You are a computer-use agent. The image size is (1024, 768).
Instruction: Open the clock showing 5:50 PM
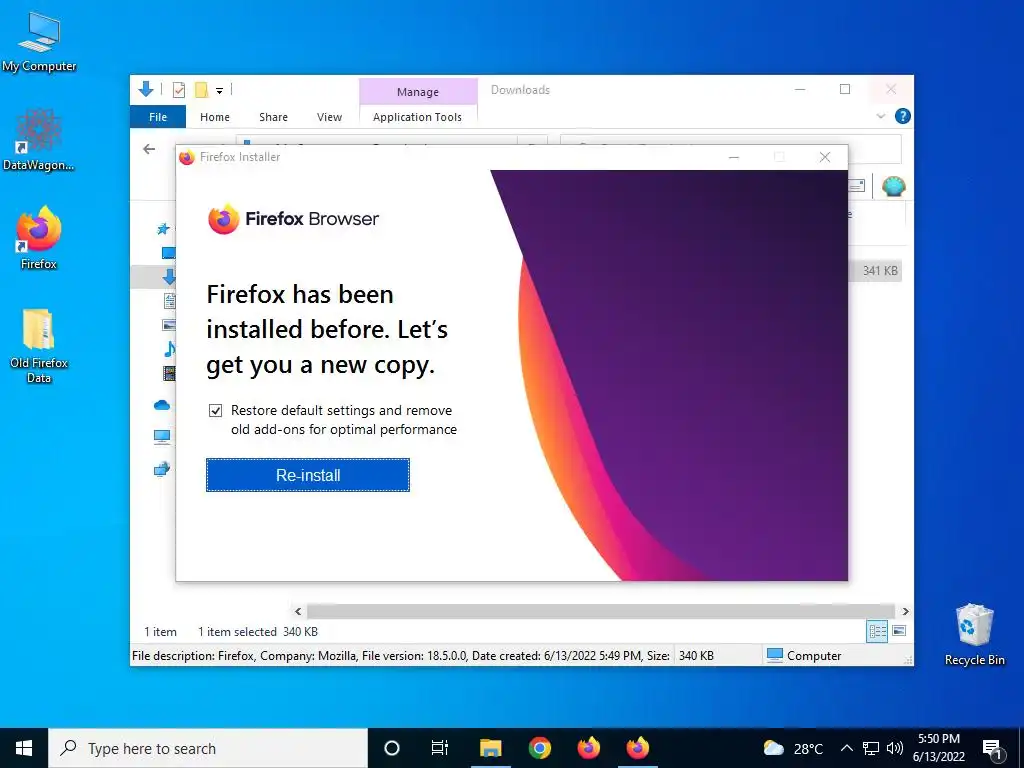[938, 748]
